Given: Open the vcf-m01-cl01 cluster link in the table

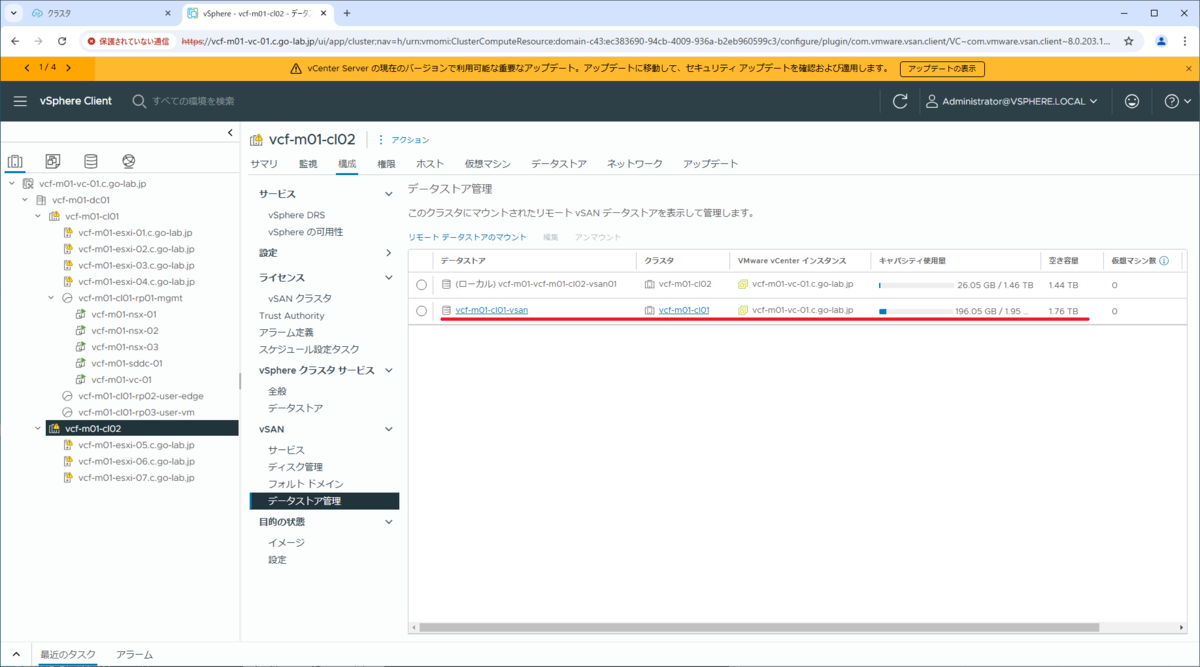Looking at the screenshot, I should coord(684,310).
